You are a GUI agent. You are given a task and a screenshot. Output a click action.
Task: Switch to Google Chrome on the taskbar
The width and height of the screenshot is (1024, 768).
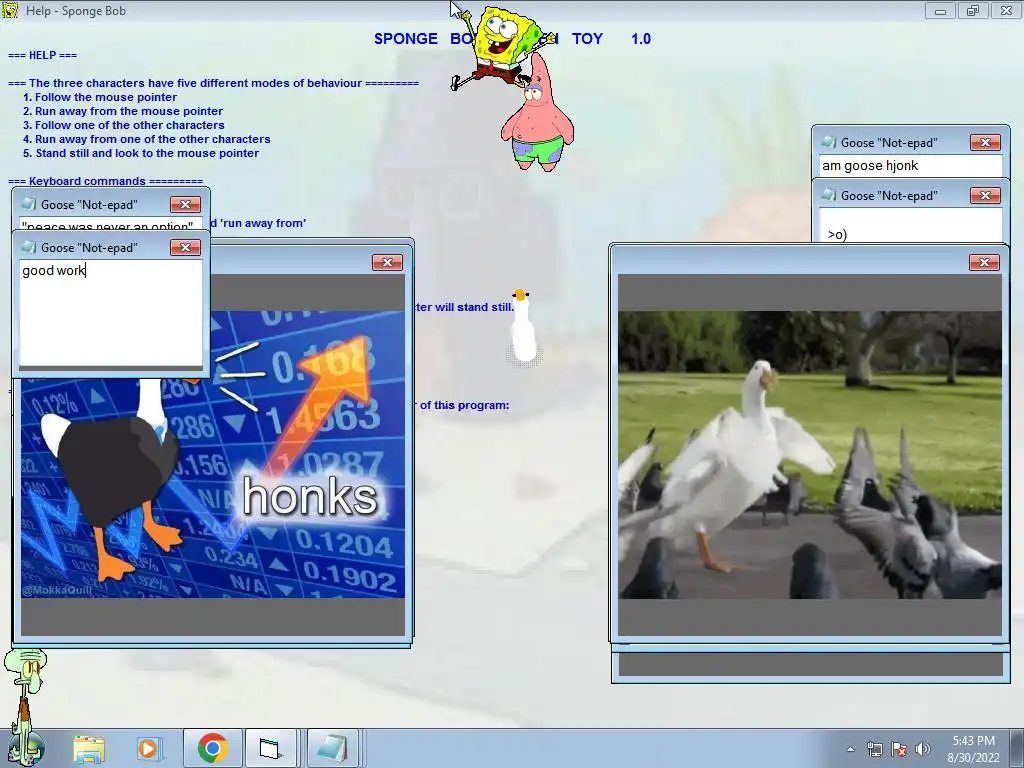click(x=213, y=748)
